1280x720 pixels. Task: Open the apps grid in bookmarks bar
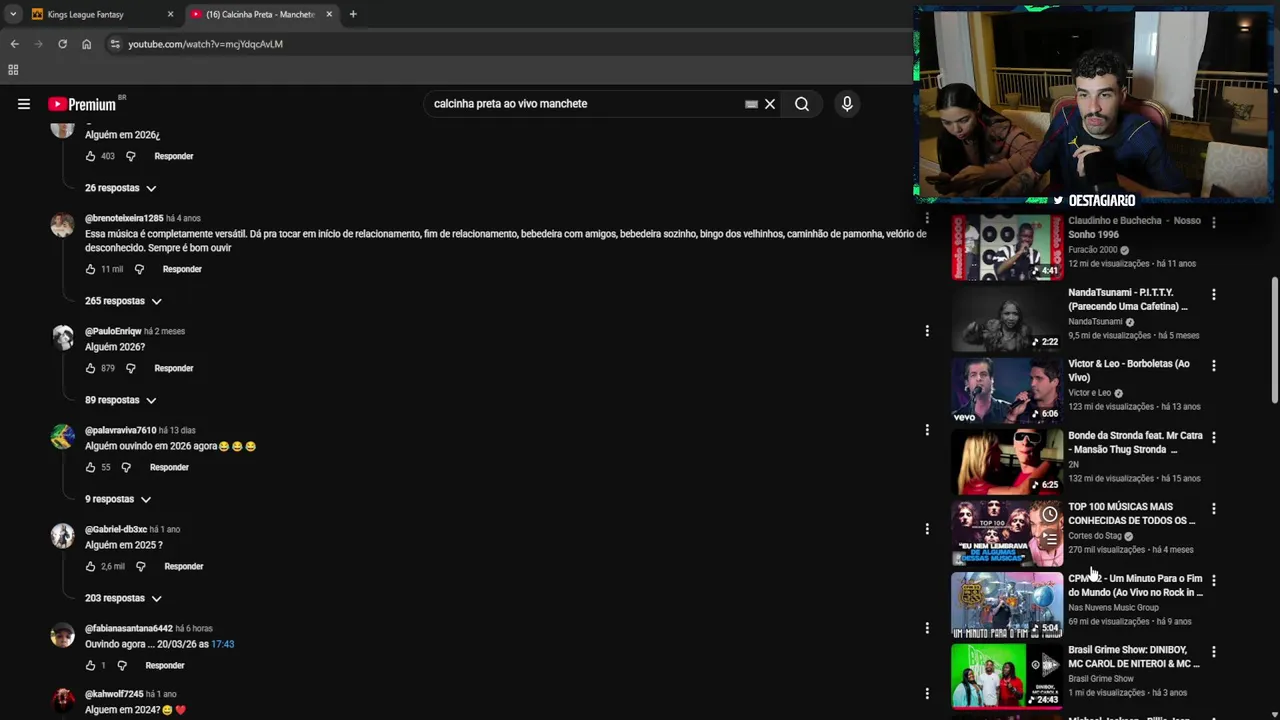pyautogui.click(x=13, y=70)
